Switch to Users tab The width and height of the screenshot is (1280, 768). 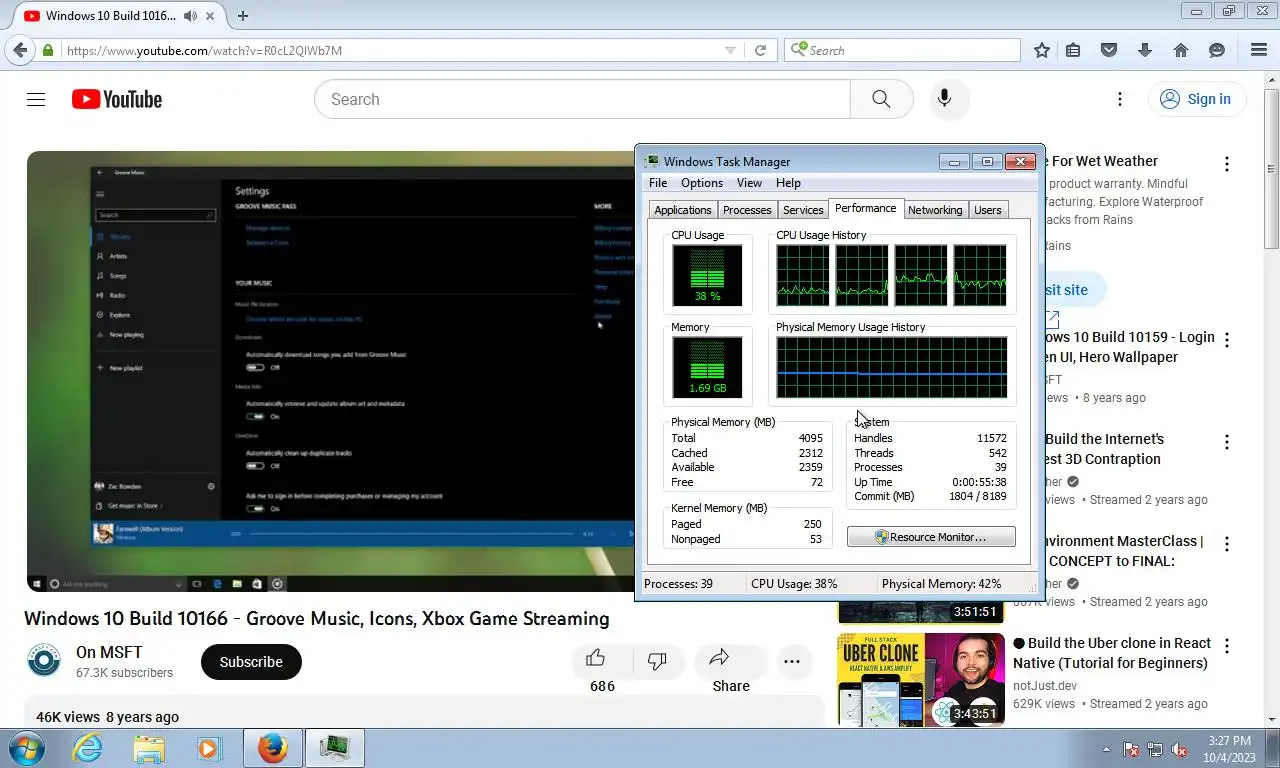click(988, 210)
